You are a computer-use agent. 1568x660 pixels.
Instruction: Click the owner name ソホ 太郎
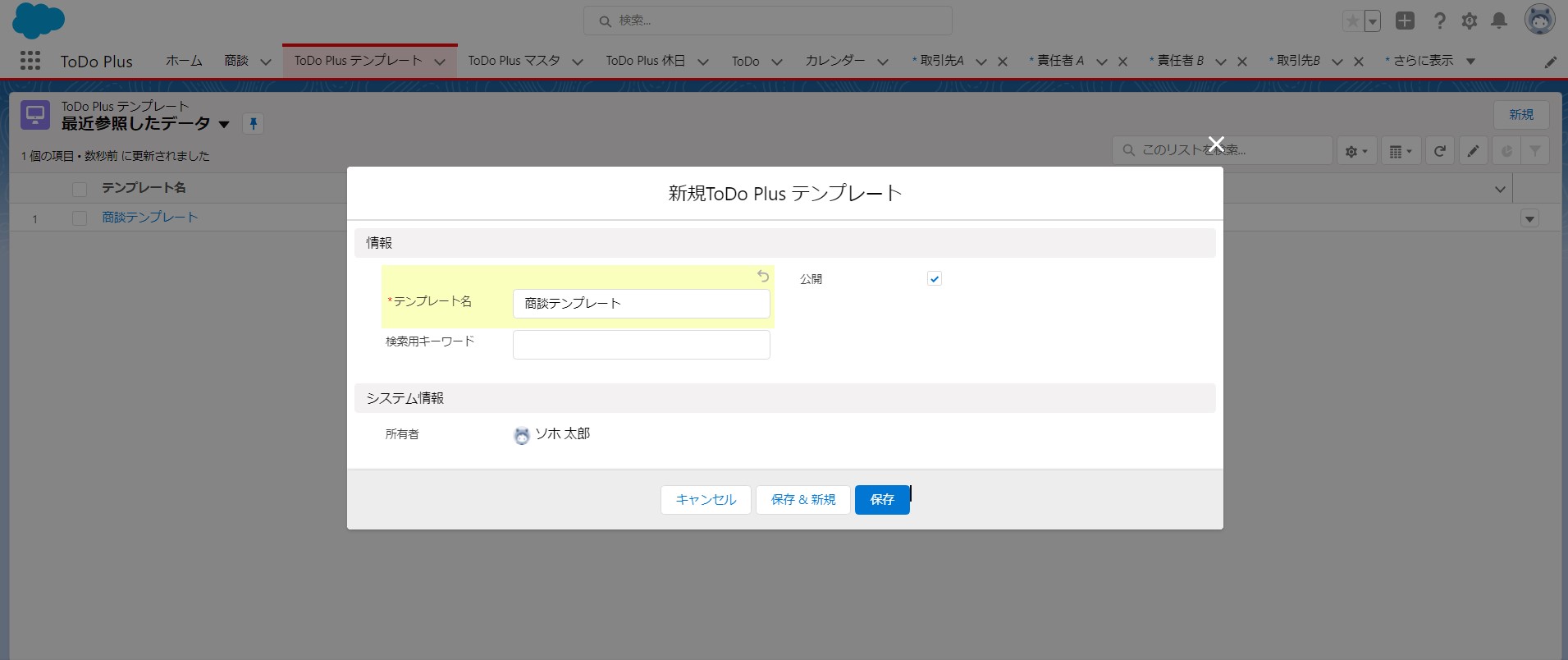[x=563, y=433]
